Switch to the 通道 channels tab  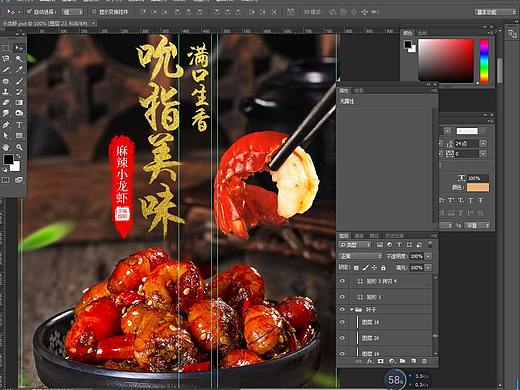coord(359,236)
